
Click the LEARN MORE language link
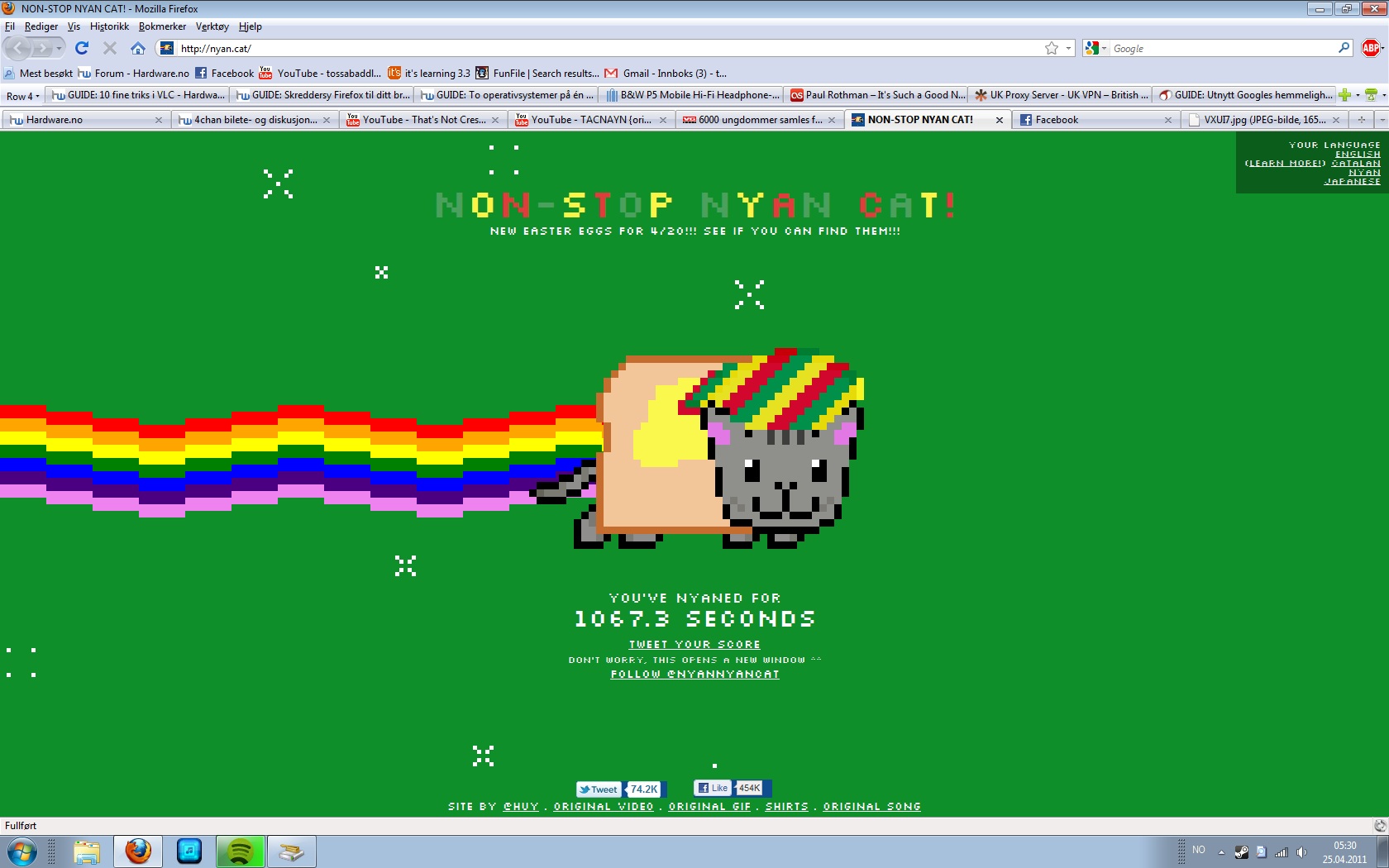(x=1286, y=164)
